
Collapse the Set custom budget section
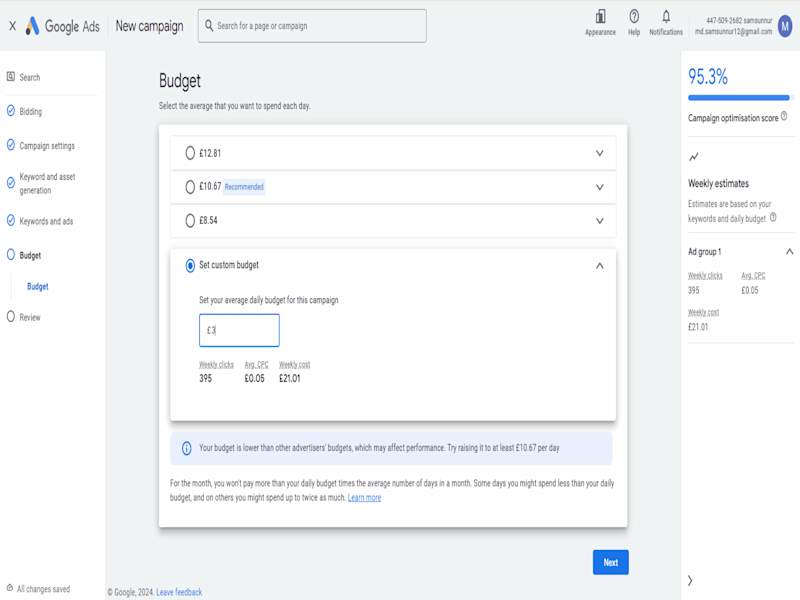coord(599,265)
